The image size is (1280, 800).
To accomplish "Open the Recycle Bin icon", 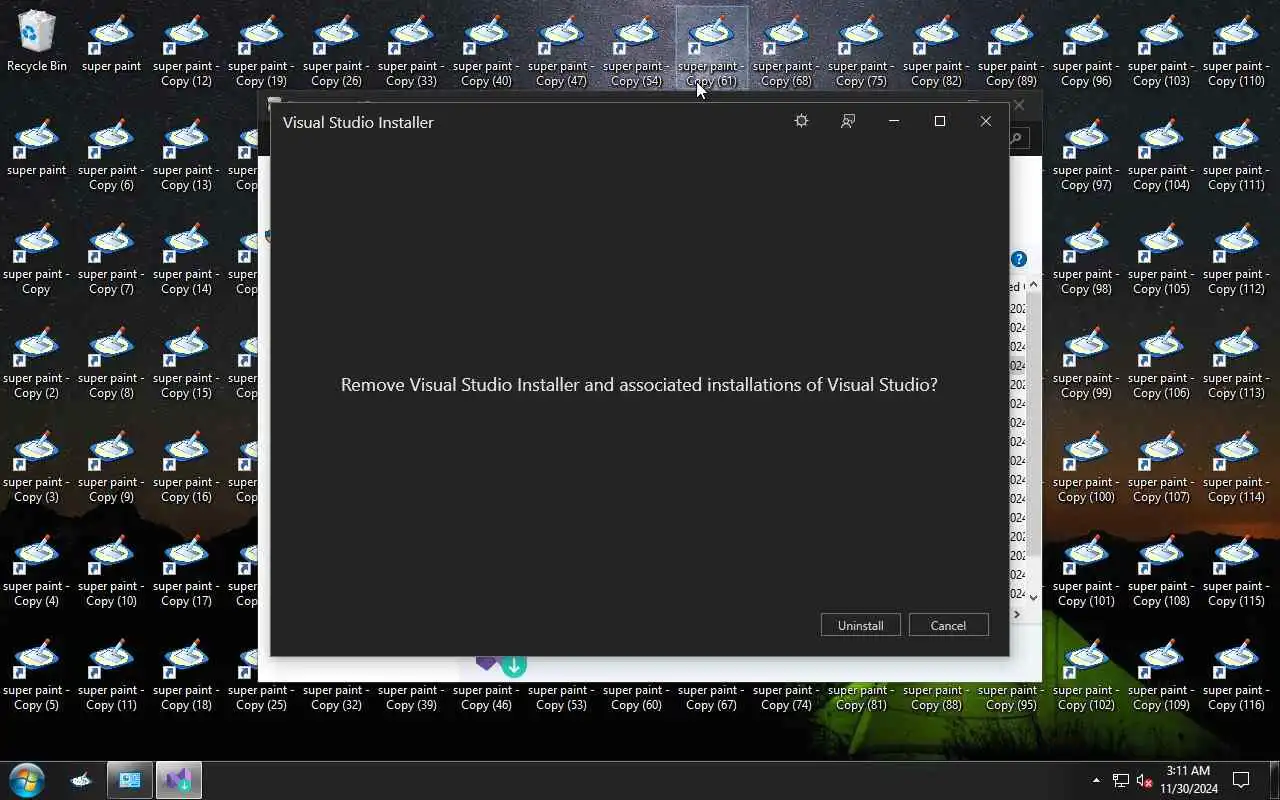I will [x=37, y=42].
